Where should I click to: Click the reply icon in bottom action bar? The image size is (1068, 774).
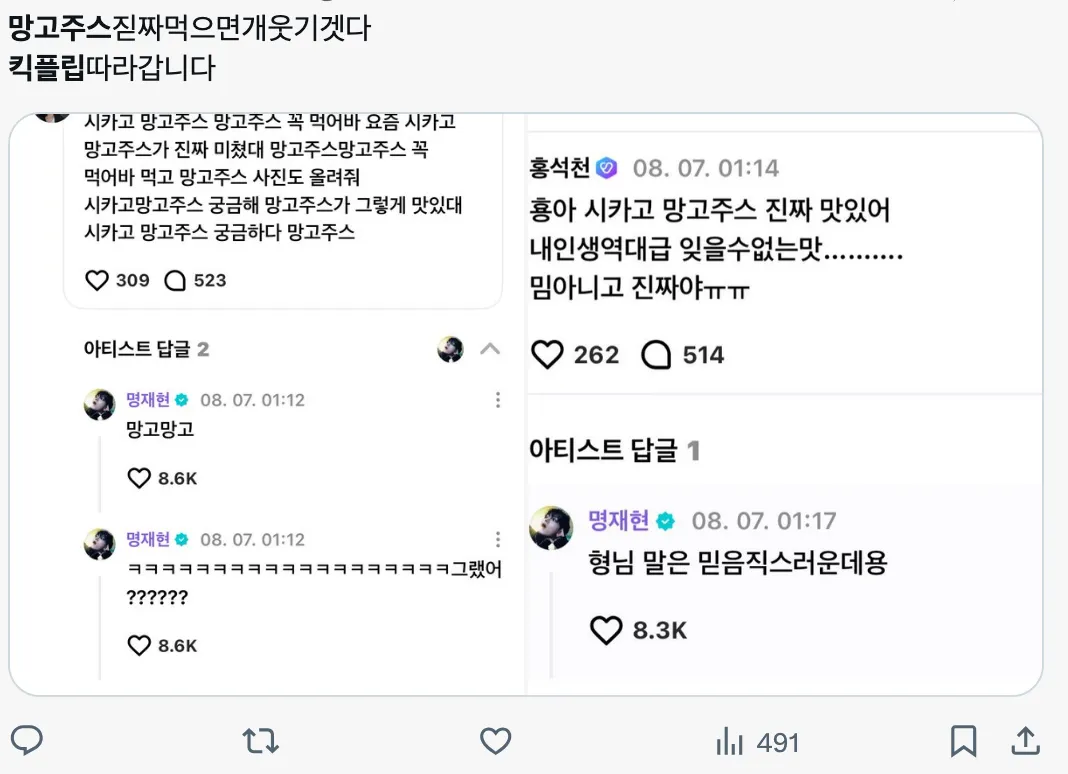point(28,741)
